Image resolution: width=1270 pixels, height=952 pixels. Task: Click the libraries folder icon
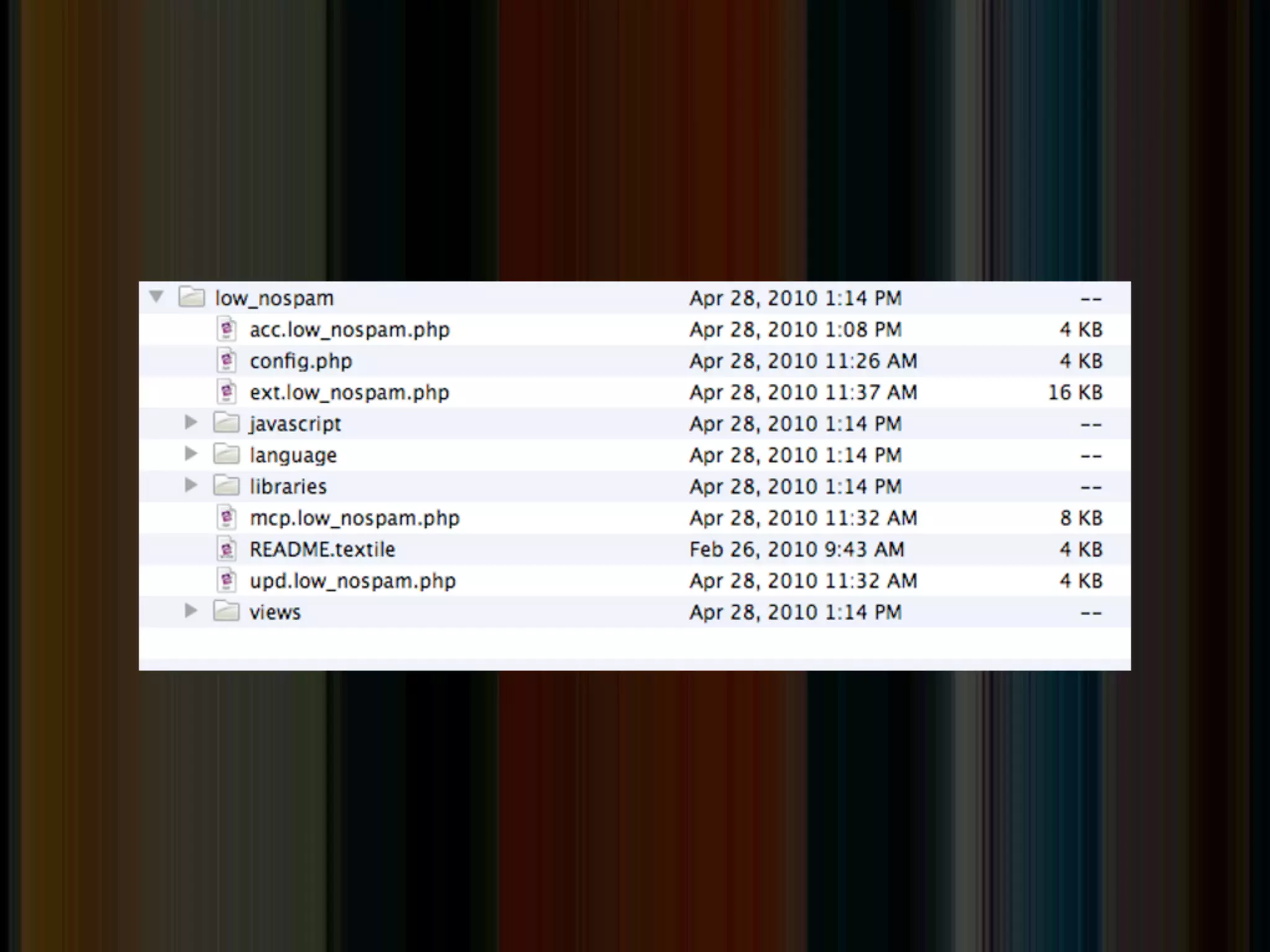226,486
